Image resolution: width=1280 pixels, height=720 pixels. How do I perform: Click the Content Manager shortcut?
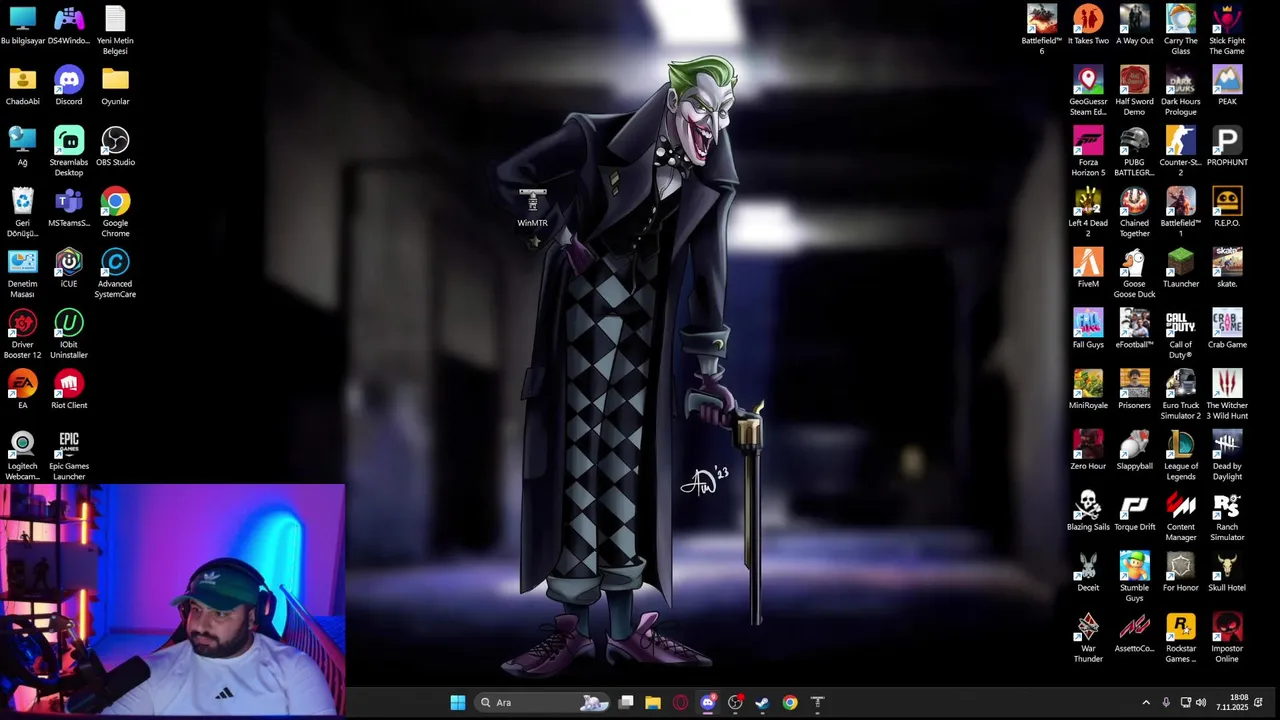(x=1180, y=517)
